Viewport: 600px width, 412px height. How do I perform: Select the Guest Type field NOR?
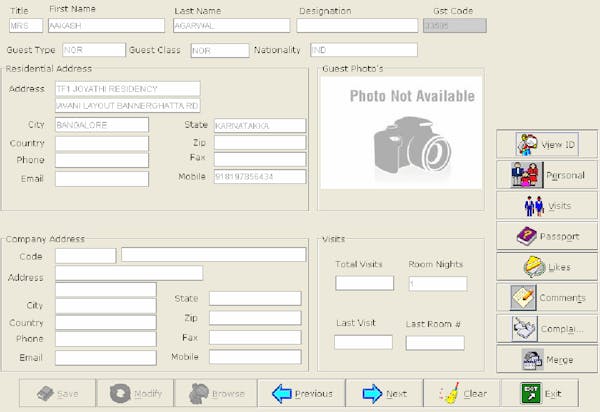pyautogui.click(x=94, y=50)
